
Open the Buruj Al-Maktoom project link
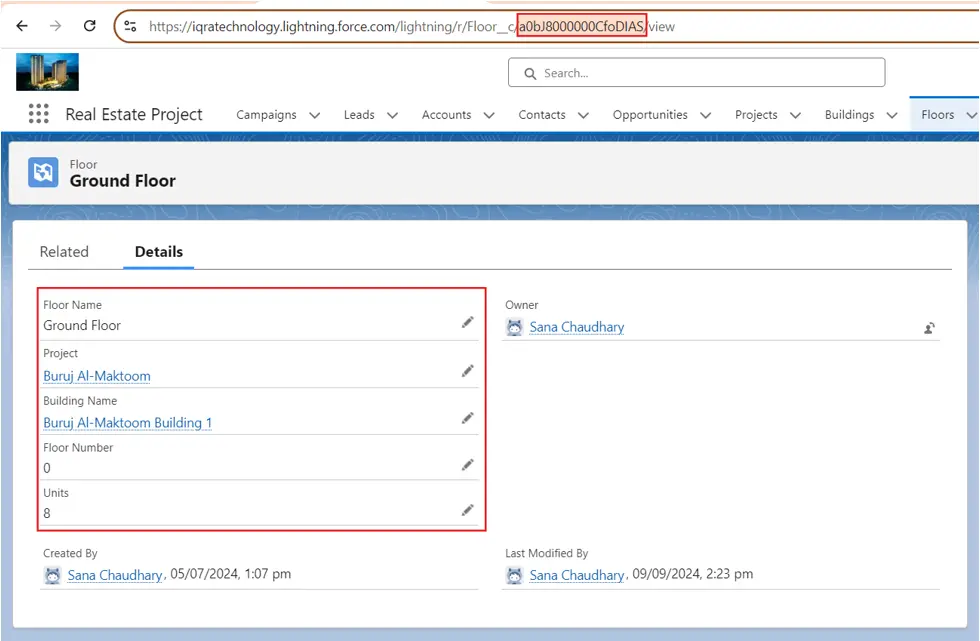point(97,376)
